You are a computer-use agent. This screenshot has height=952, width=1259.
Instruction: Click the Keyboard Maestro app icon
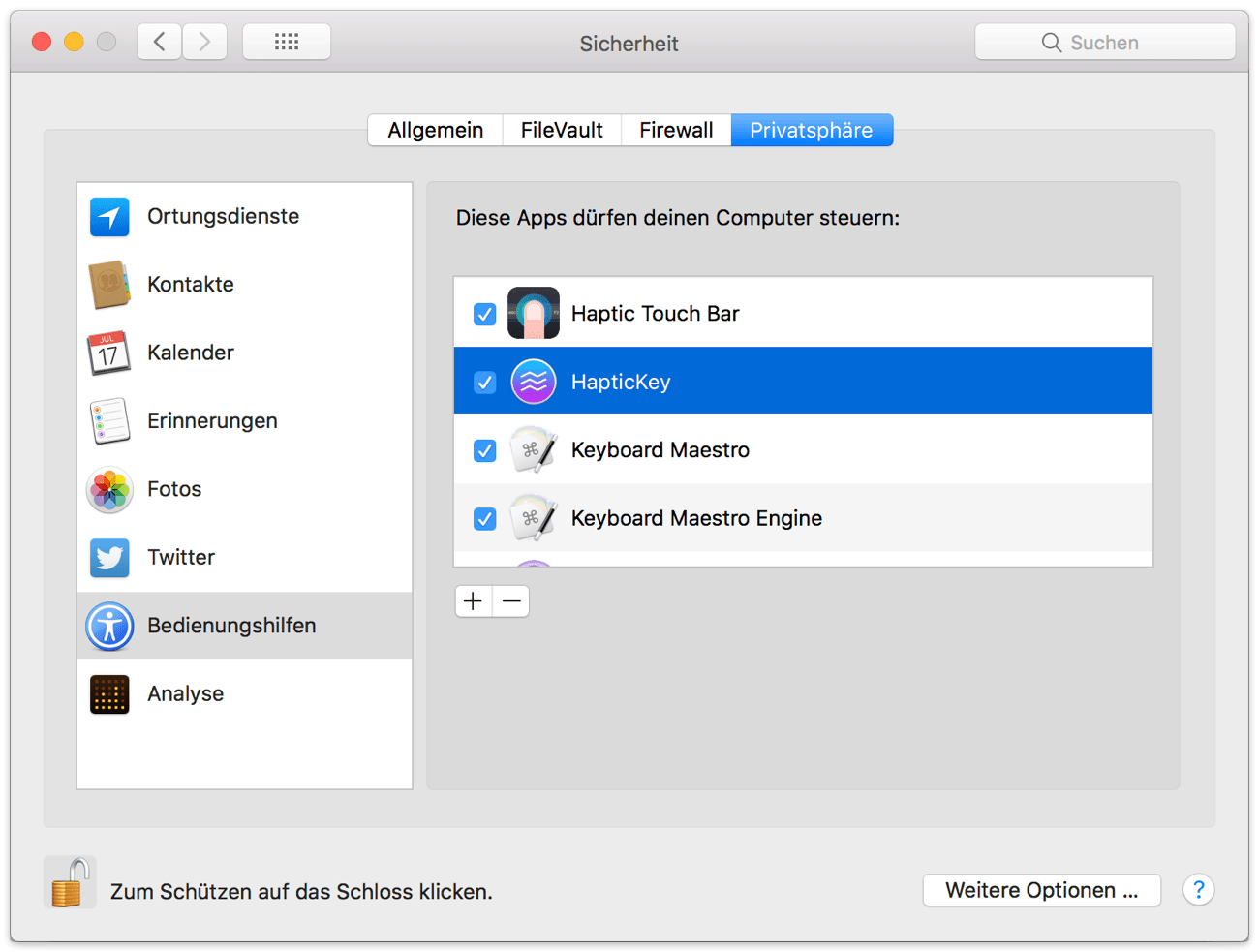(x=534, y=449)
